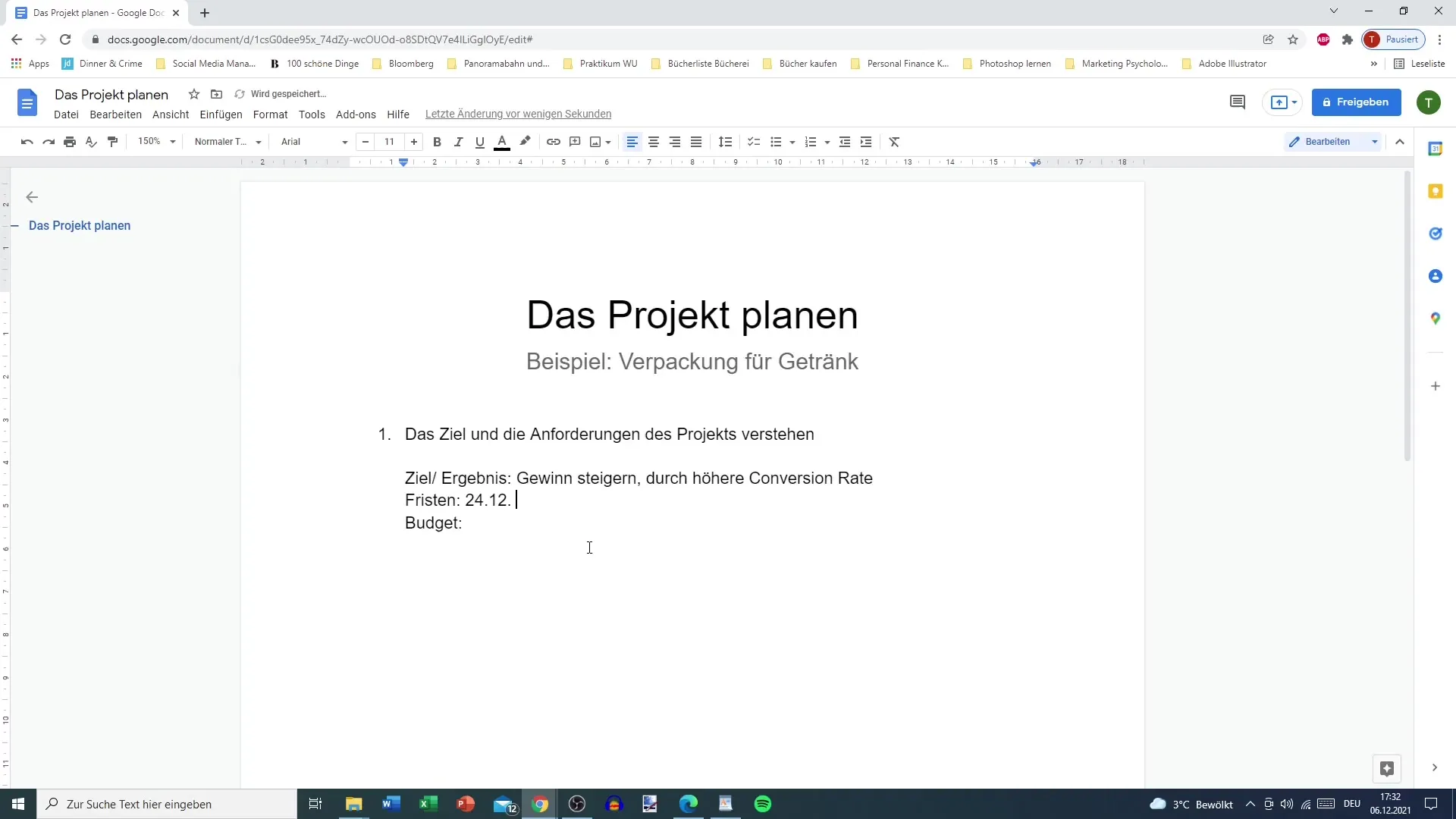
Task: Expand bulleted list options arrow
Action: 792,142
